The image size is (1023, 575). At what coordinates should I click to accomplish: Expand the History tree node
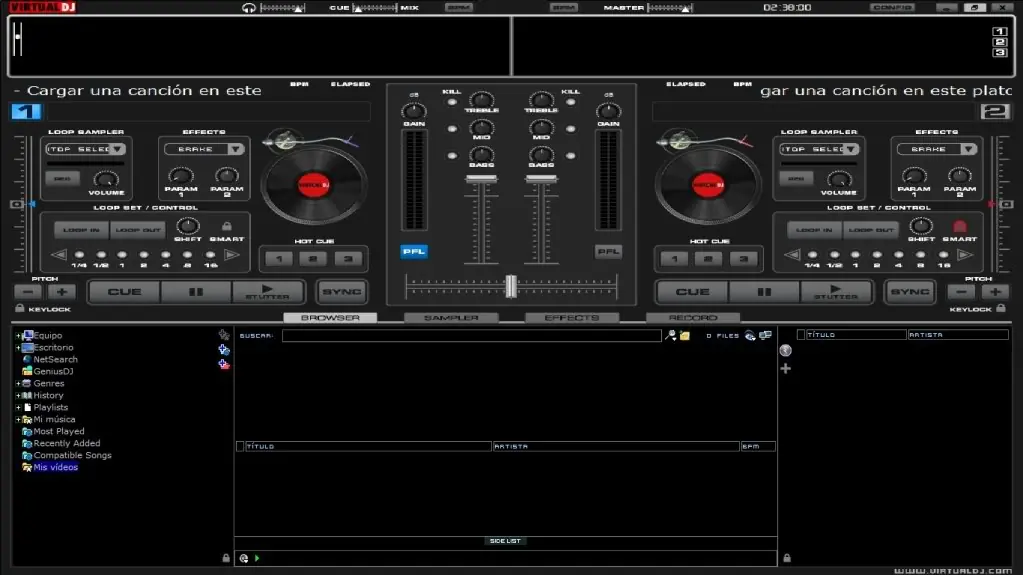[18, 396]
